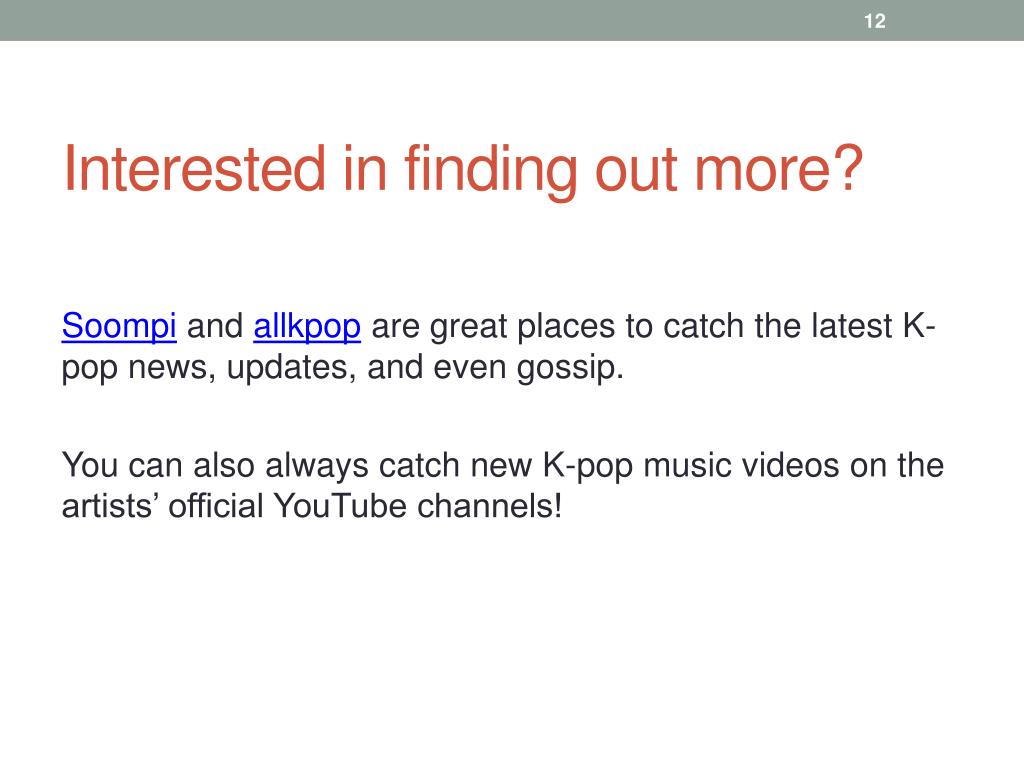Click the 'pop news, updates, and even gossip.' line

tap(342, 368)
